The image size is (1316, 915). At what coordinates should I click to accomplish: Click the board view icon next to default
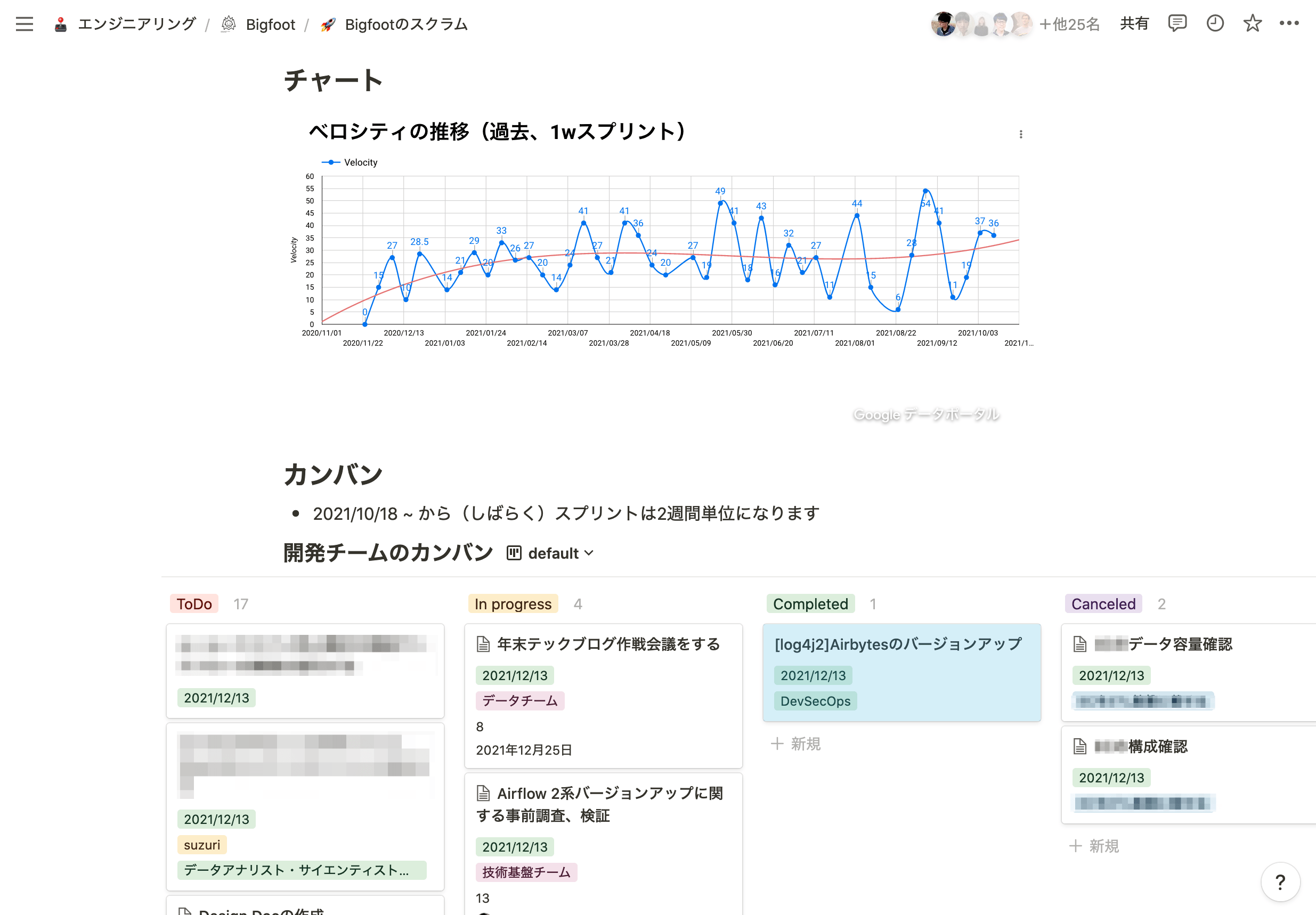[x=514, y=553]
